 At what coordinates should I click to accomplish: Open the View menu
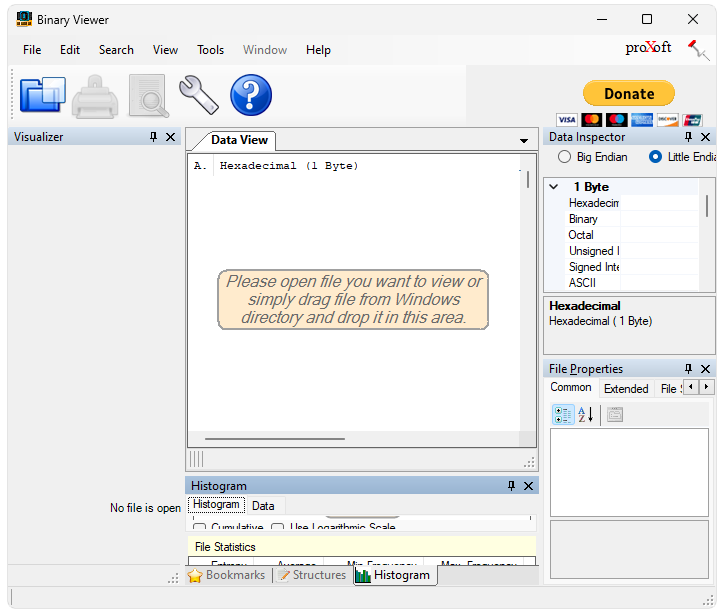click(x=166, y=50)
